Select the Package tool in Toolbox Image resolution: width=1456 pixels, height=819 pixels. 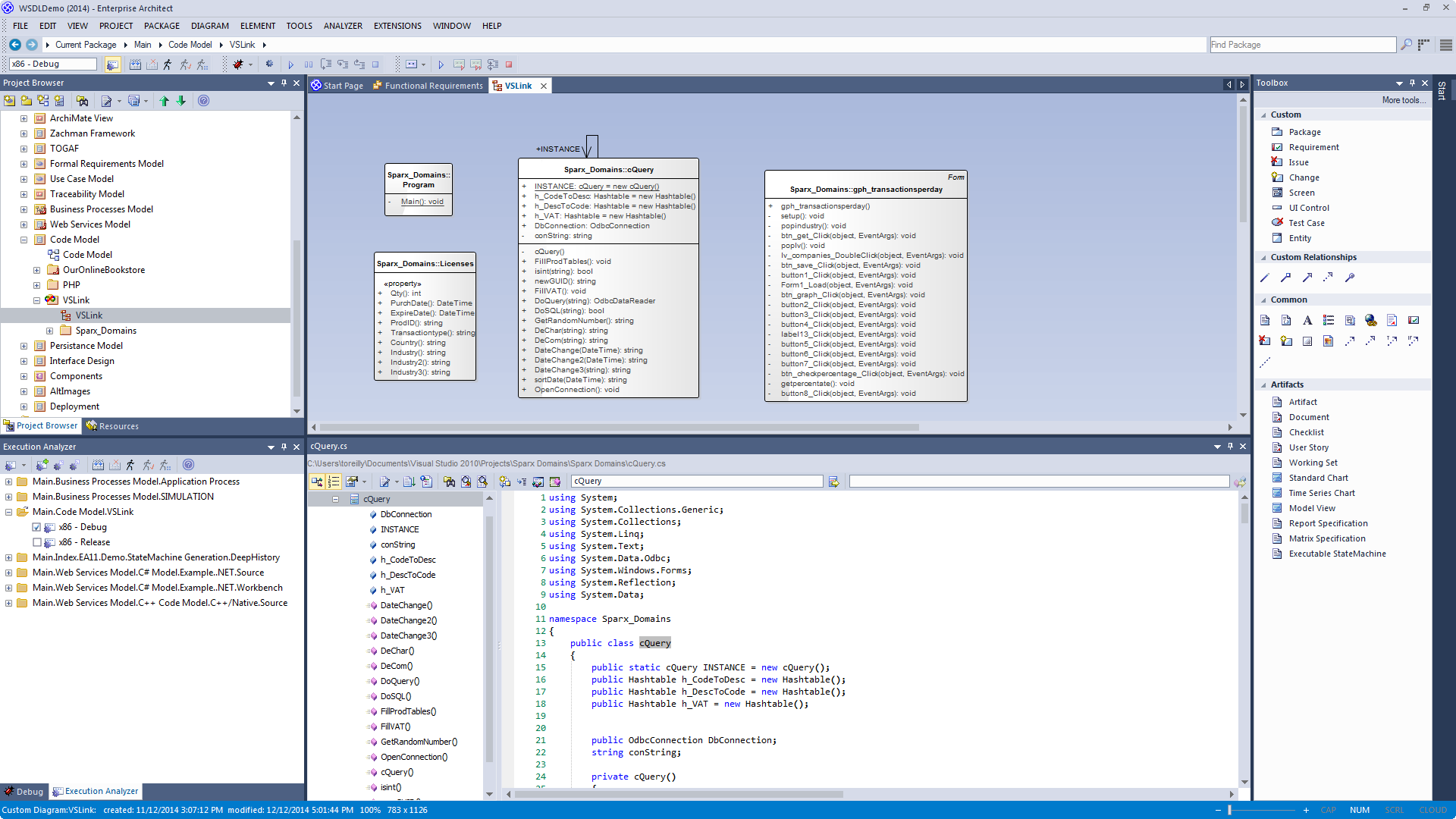(x=1304, y=132)
